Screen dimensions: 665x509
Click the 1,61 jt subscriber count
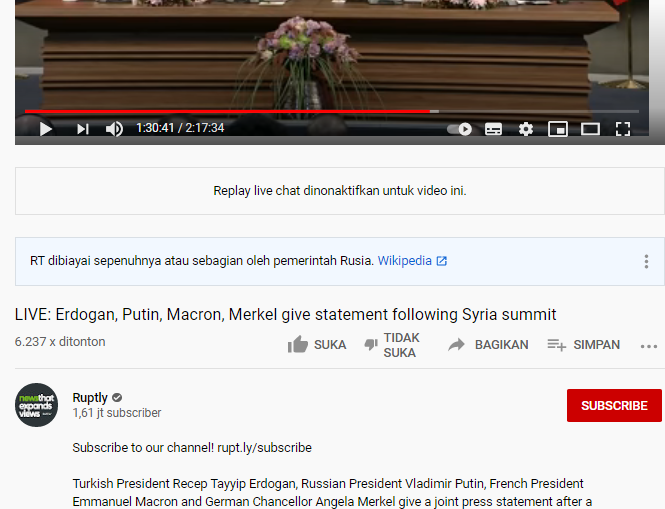coord(117,413)
